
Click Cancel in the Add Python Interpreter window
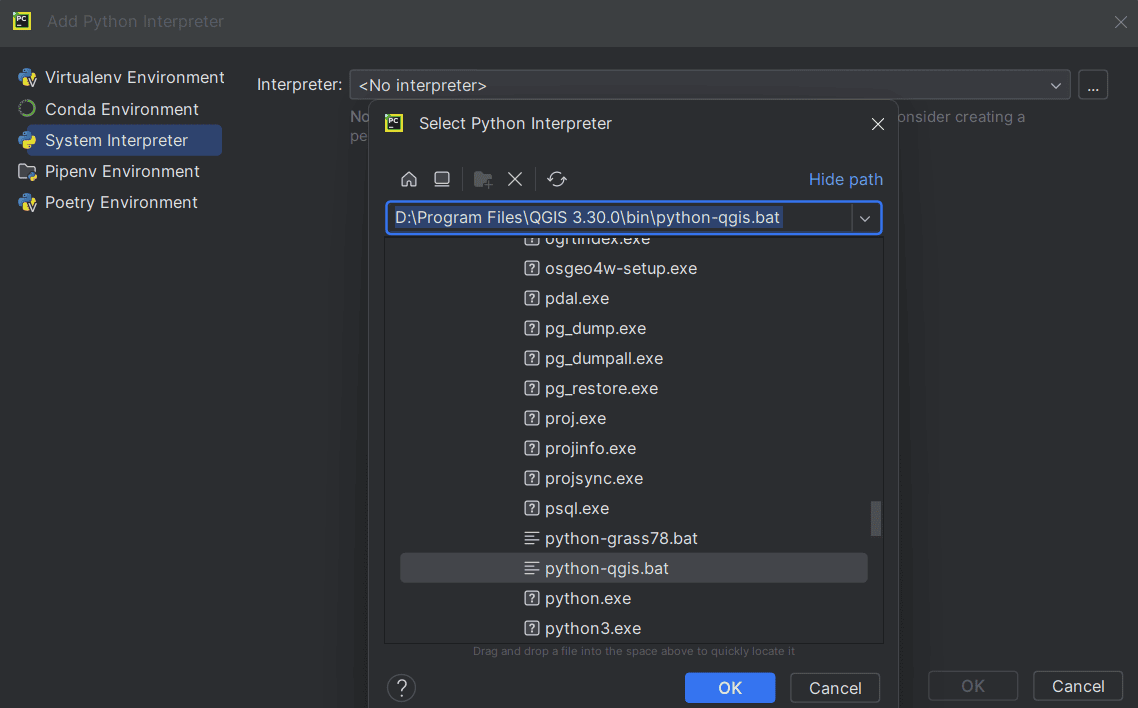[x=1078, y=686]
